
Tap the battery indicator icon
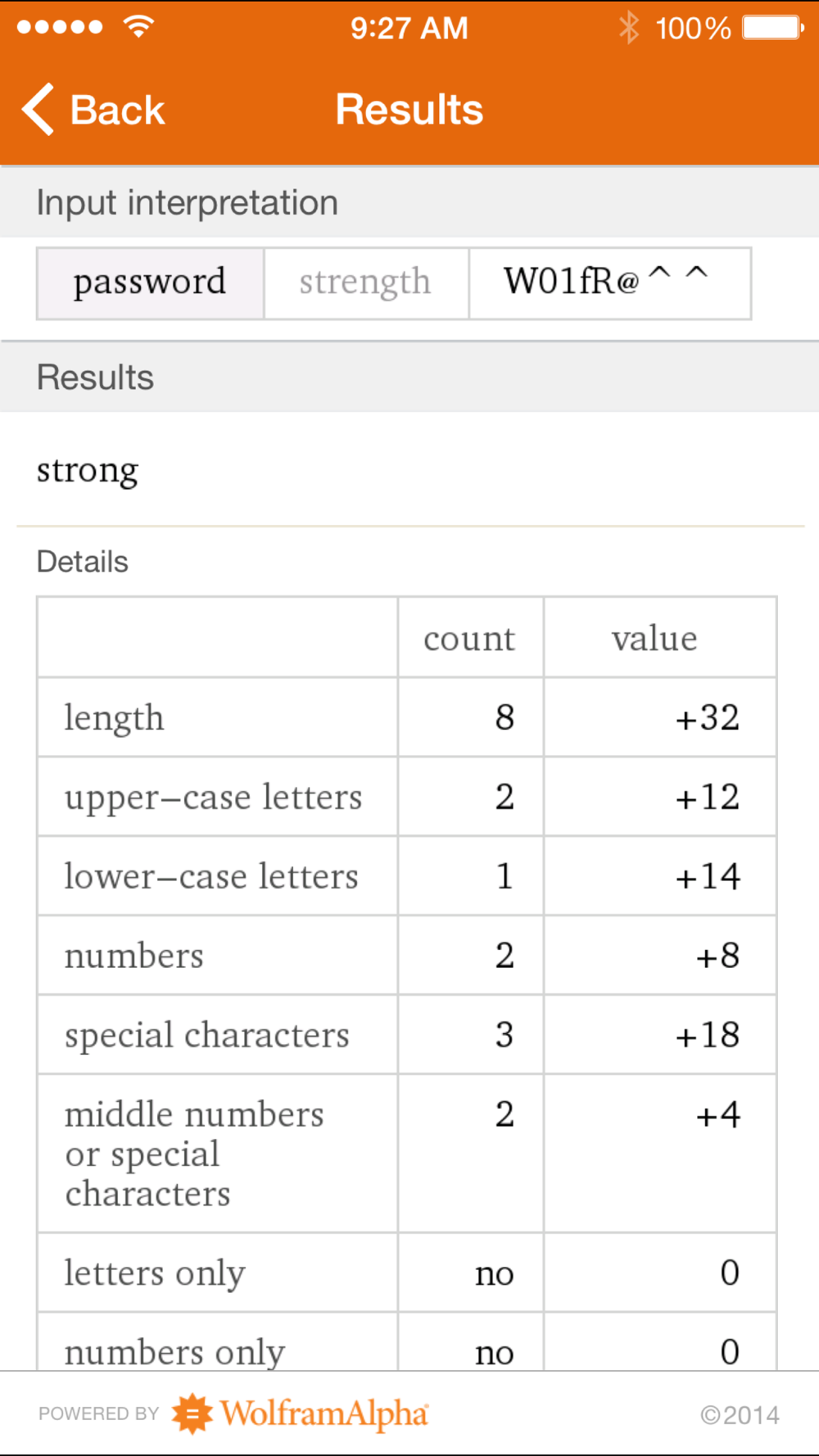773,27
